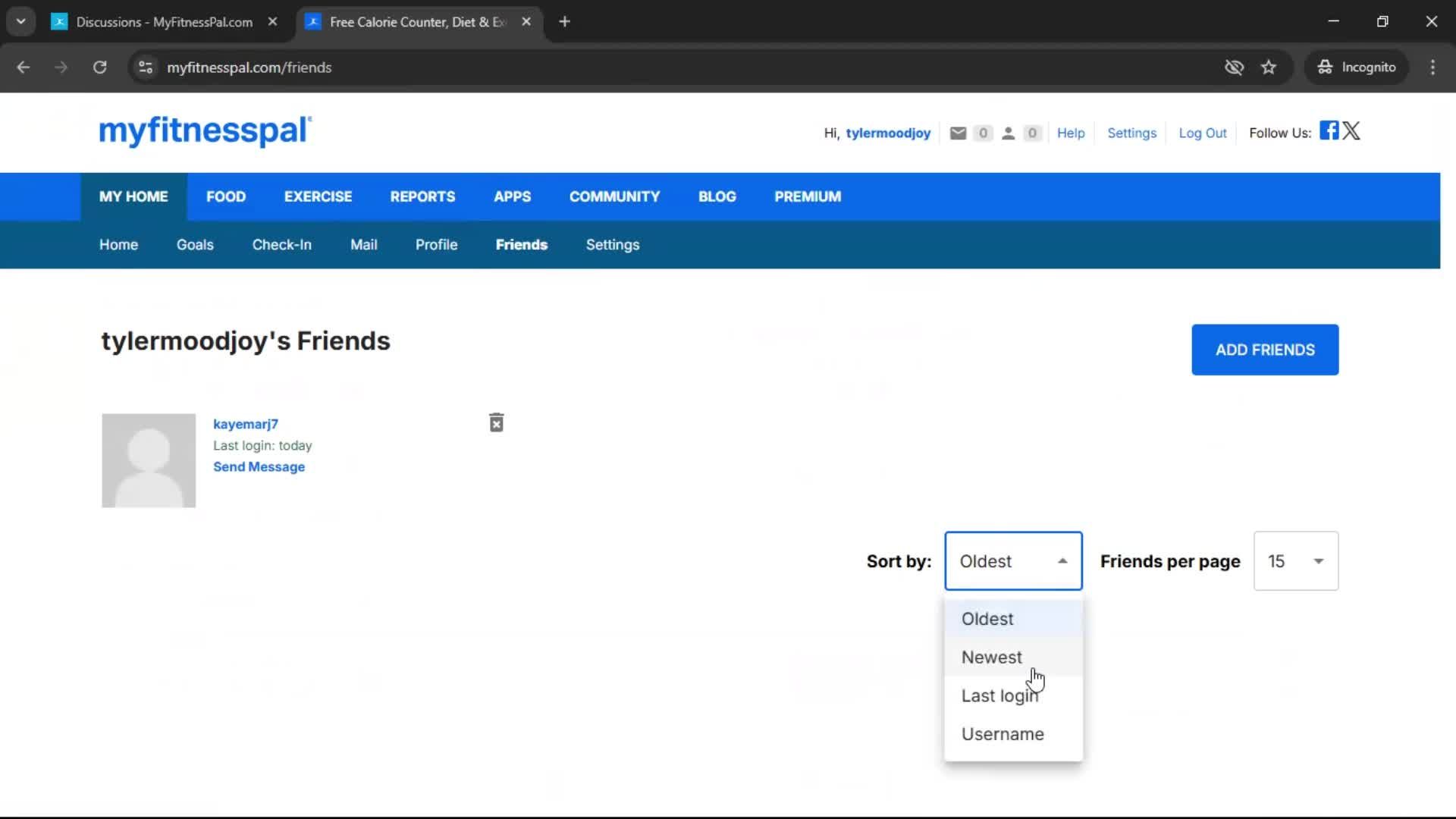The height and width of the screenshot is (819, 1456).
Task: Select Oldest in the sort list
Action: [1013, 619]
